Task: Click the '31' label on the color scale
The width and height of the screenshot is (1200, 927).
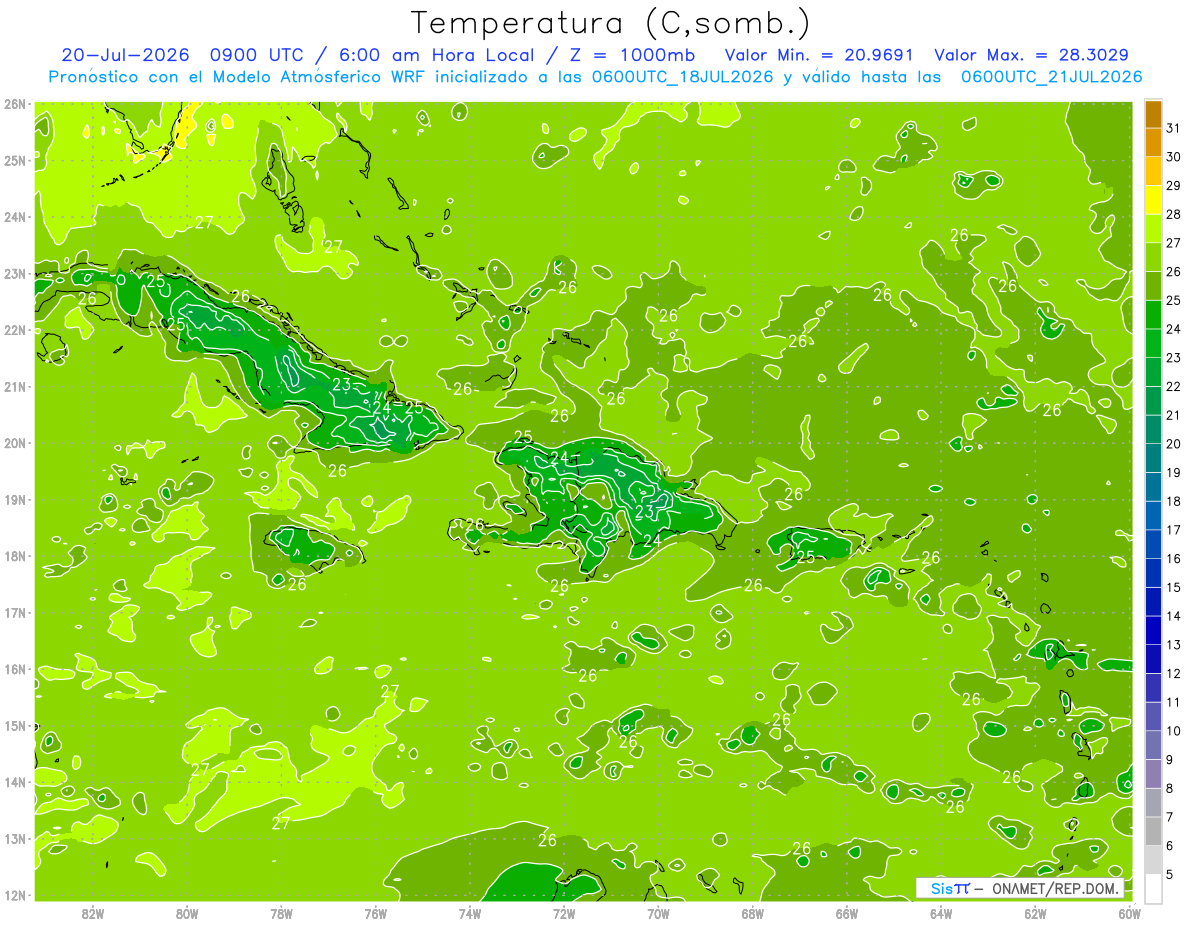Action: (1174, 128)
